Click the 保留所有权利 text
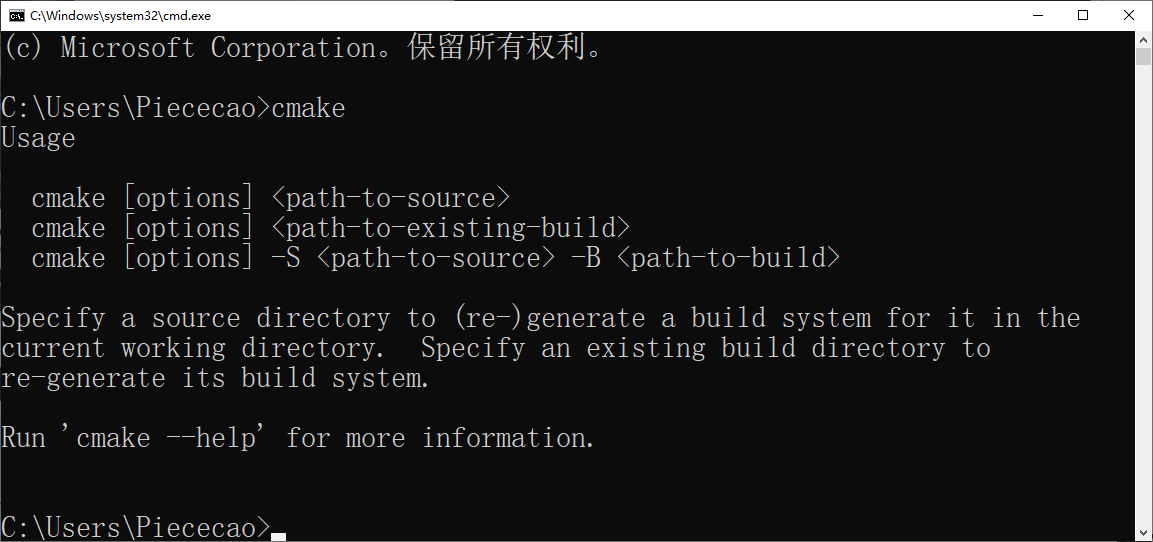This screenshot has height=542, width=1153. (495, 48)
